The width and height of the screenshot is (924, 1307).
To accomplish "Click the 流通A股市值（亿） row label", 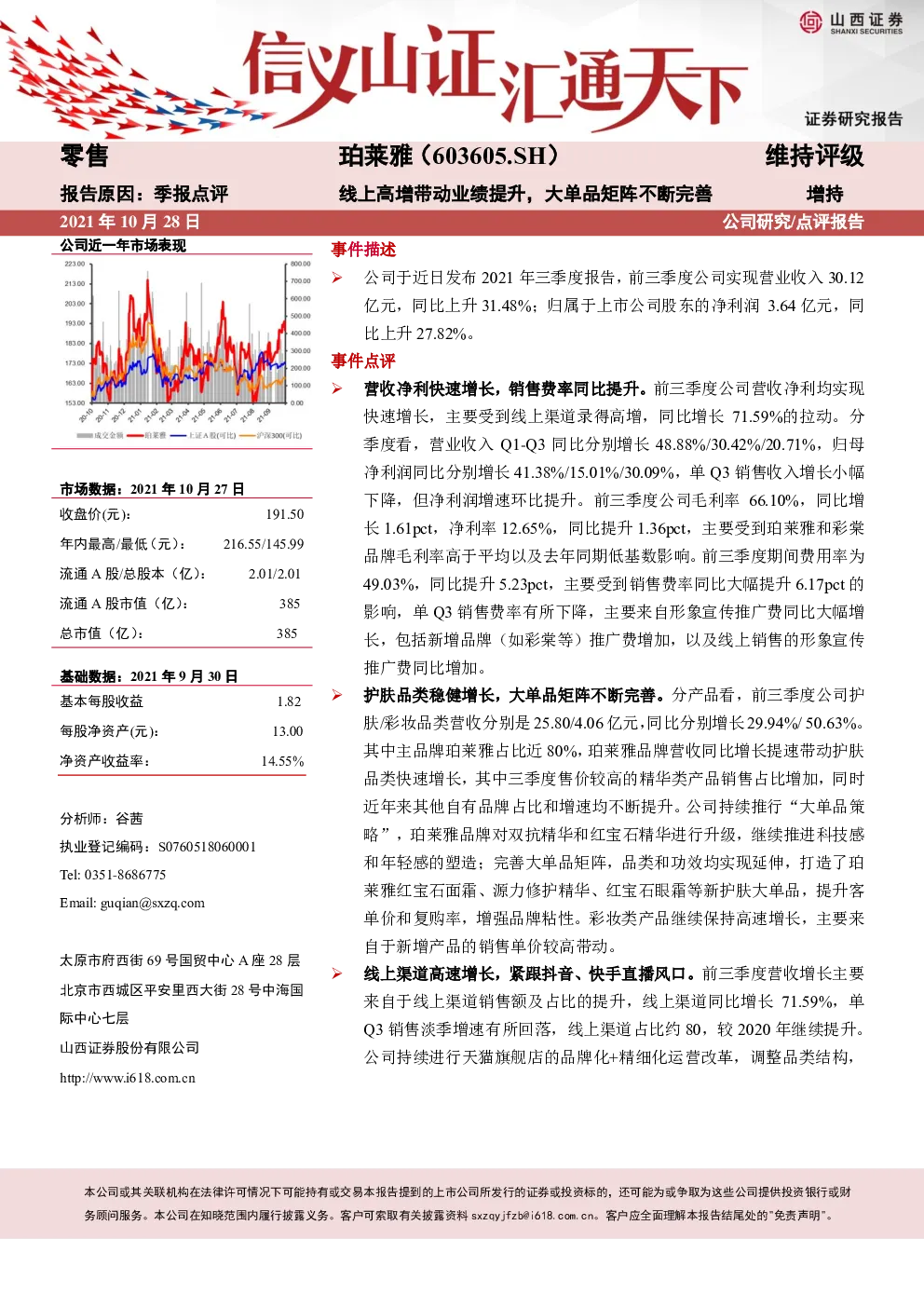I will [125, 604].
